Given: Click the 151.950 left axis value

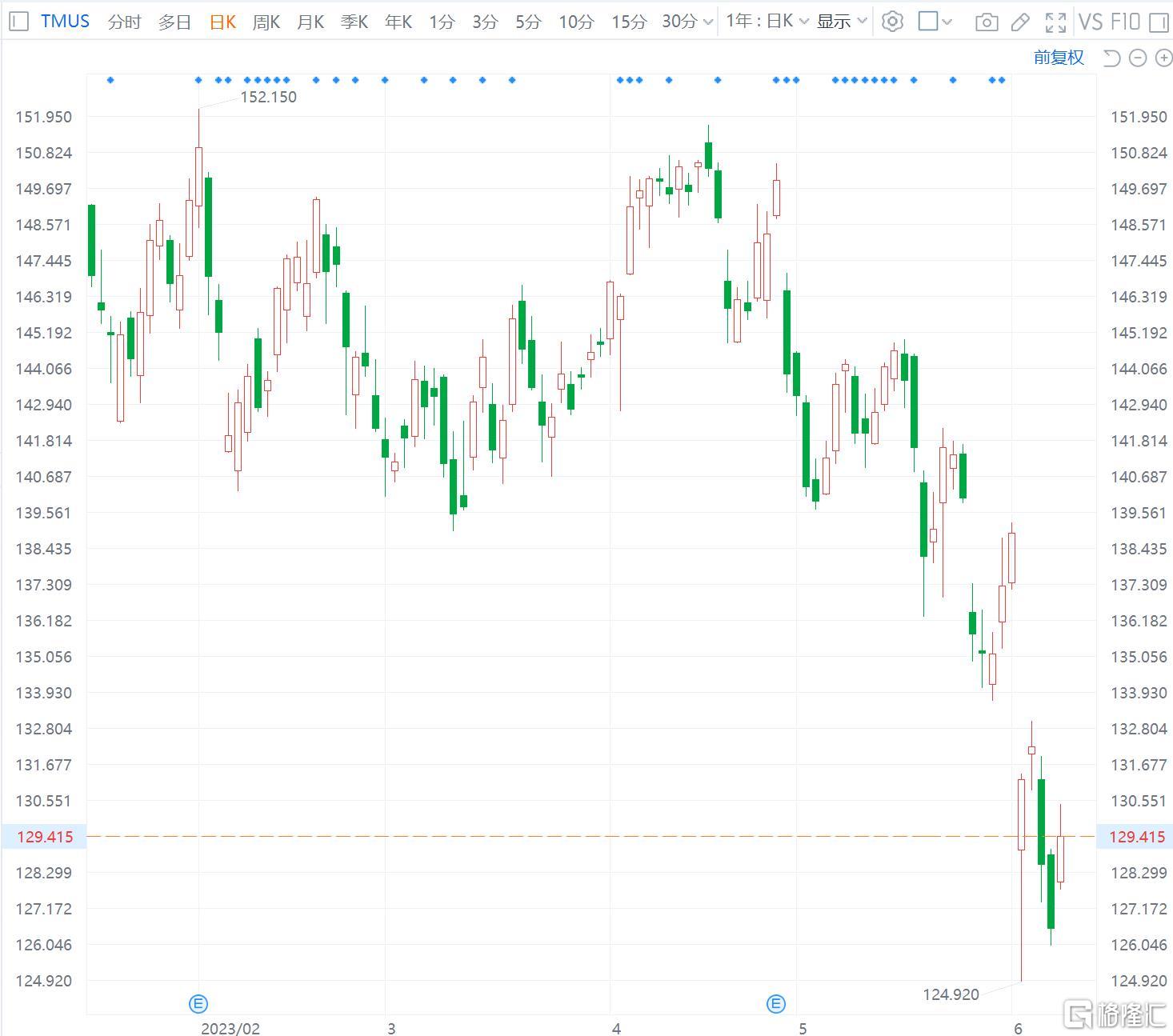Looking at the screenshot, I should (x=43, y=117).
